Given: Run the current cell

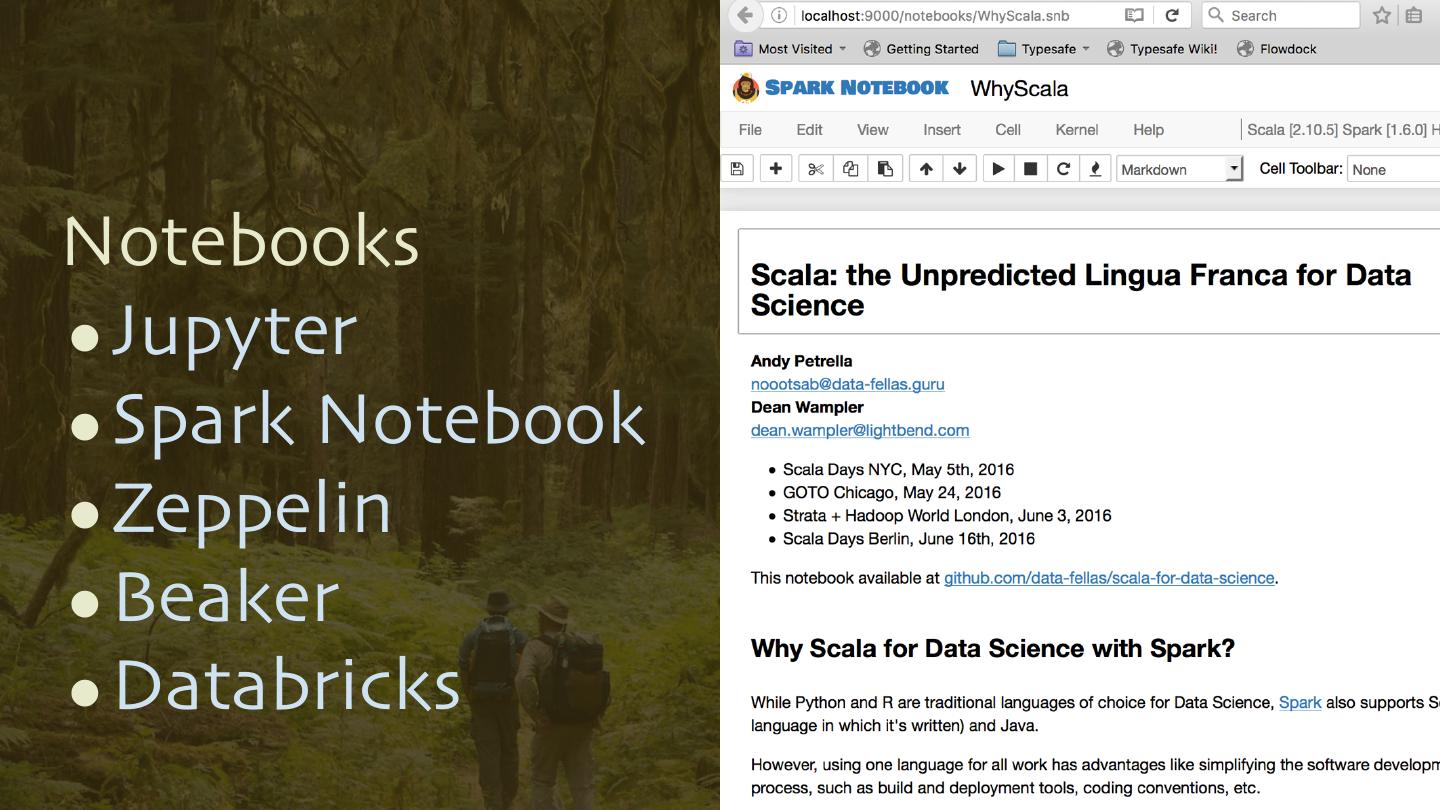Looking at the screenshot, I should tap(998, 169).
